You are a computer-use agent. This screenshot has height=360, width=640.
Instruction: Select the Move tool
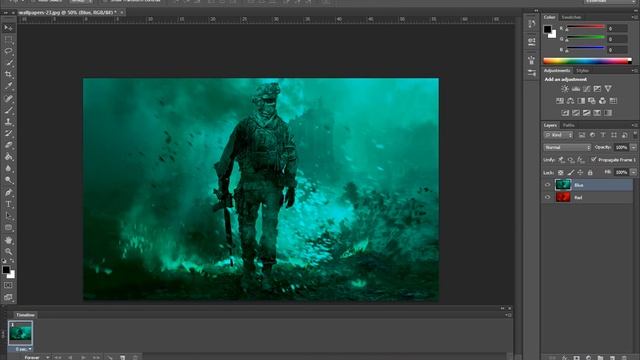coord(8,28)
